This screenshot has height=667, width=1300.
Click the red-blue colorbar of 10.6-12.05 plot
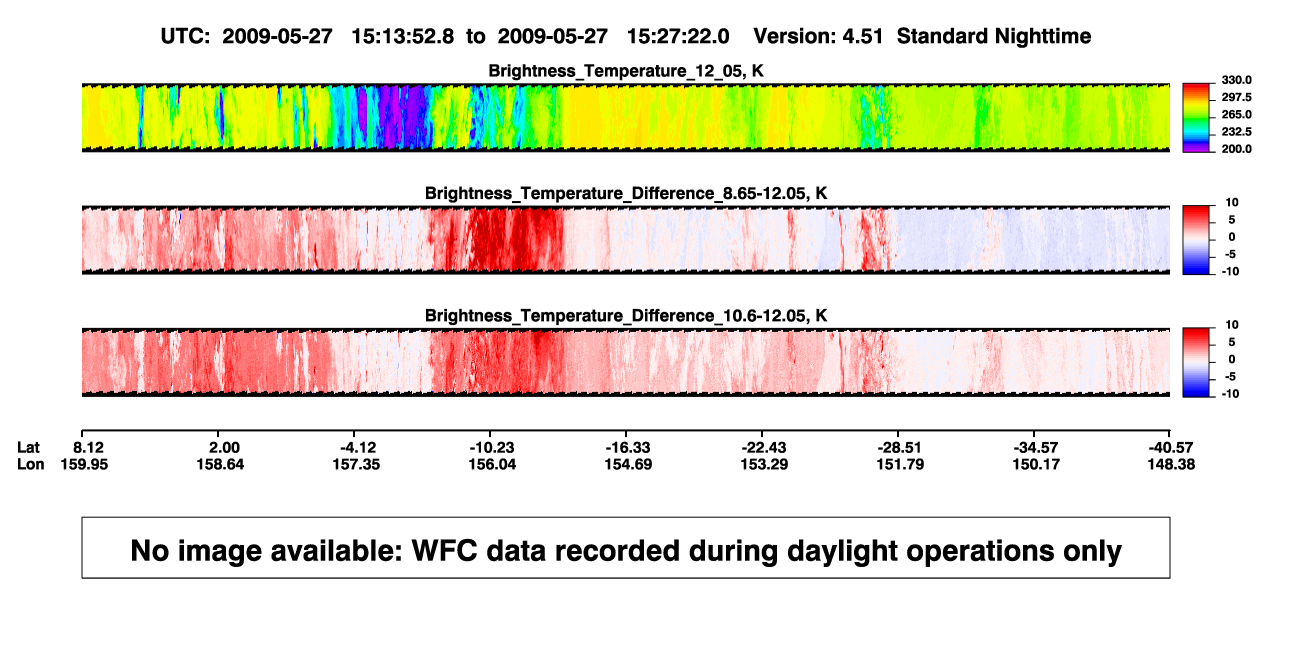pos(1197,362)
